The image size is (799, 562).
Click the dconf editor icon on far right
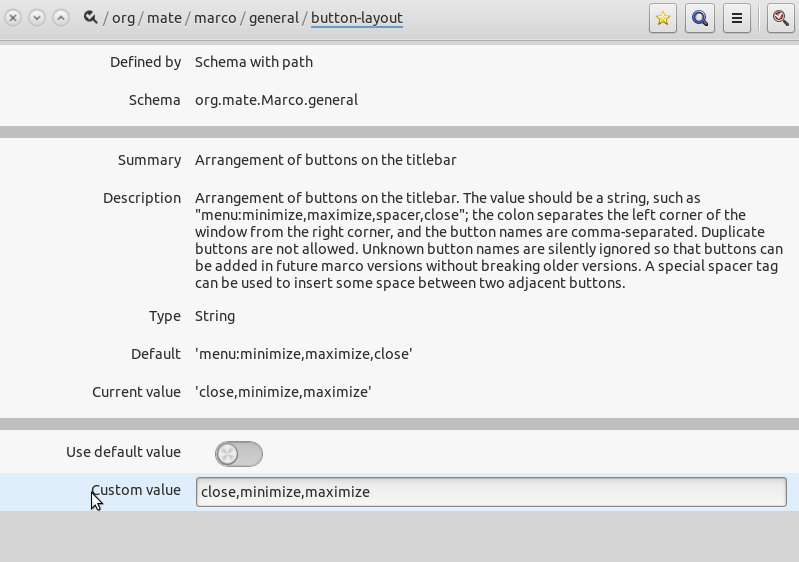pos(780,18)
